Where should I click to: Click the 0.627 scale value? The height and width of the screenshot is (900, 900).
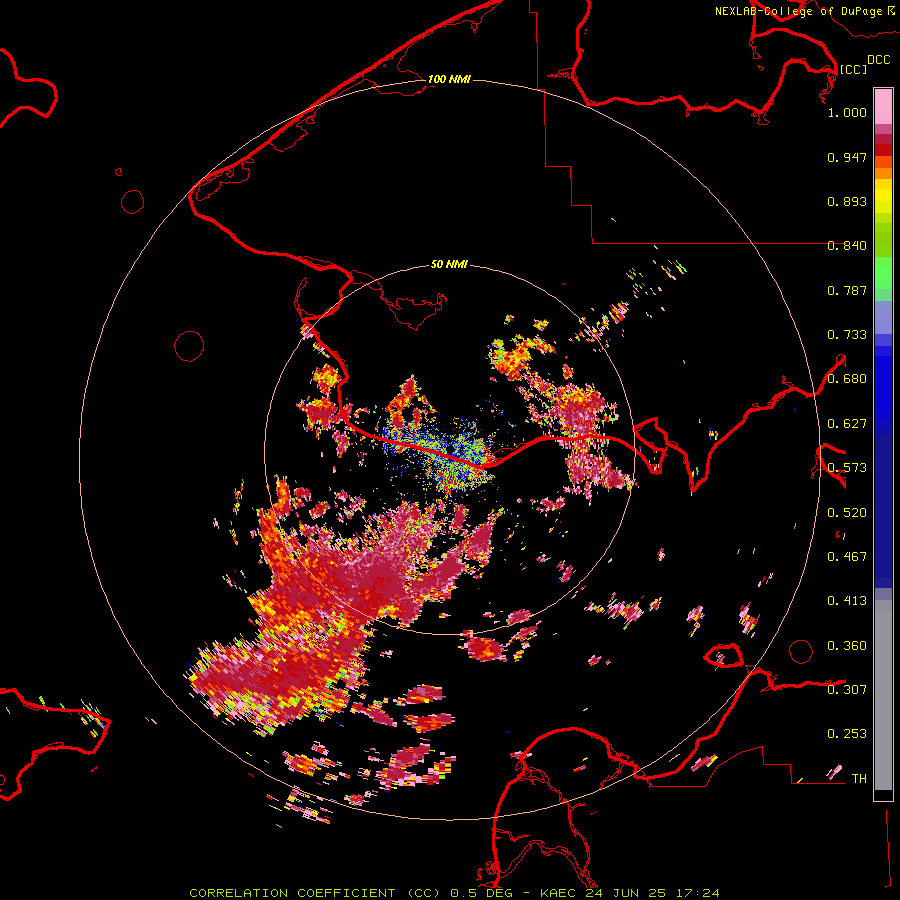point(847,424)
